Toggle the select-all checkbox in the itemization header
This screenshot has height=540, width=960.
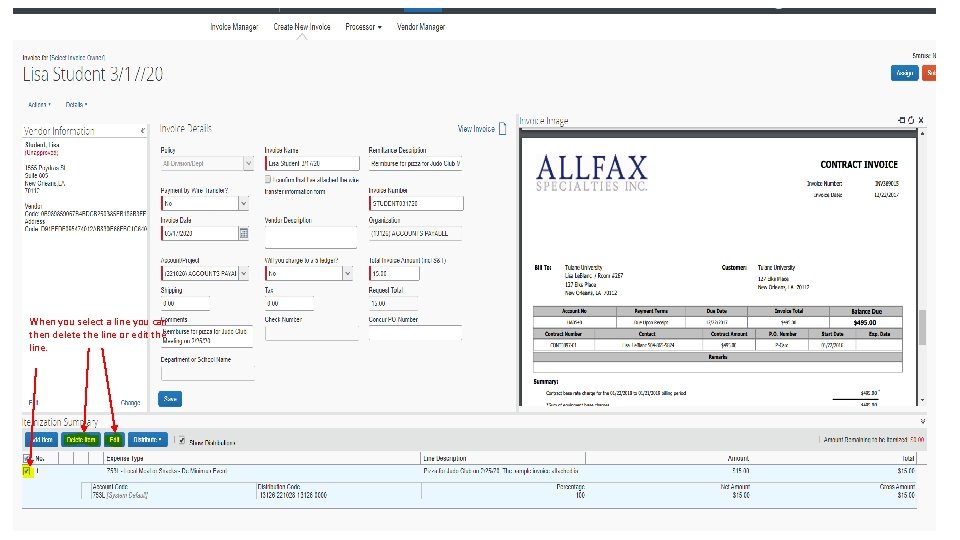[26, 458]
